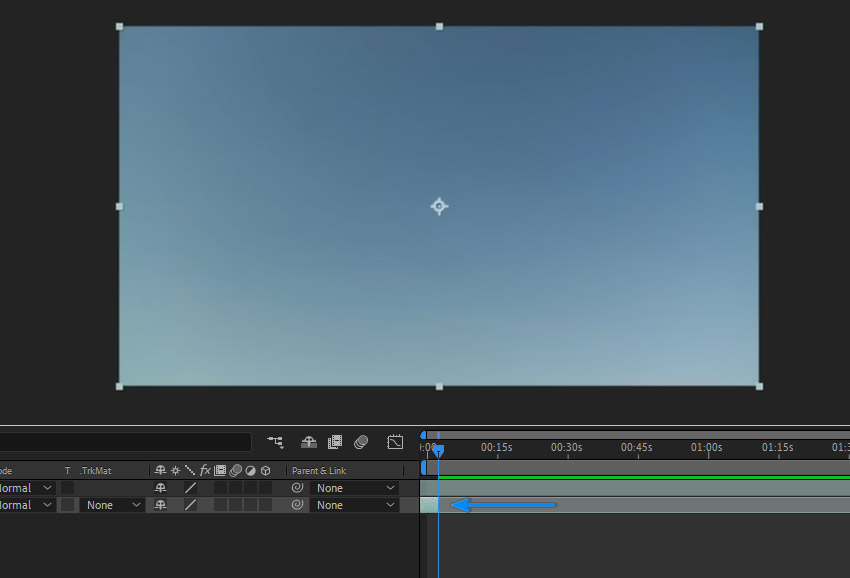Click the timeline search input field
Viewport: 850px width, 578px height.
coord(125,442)
